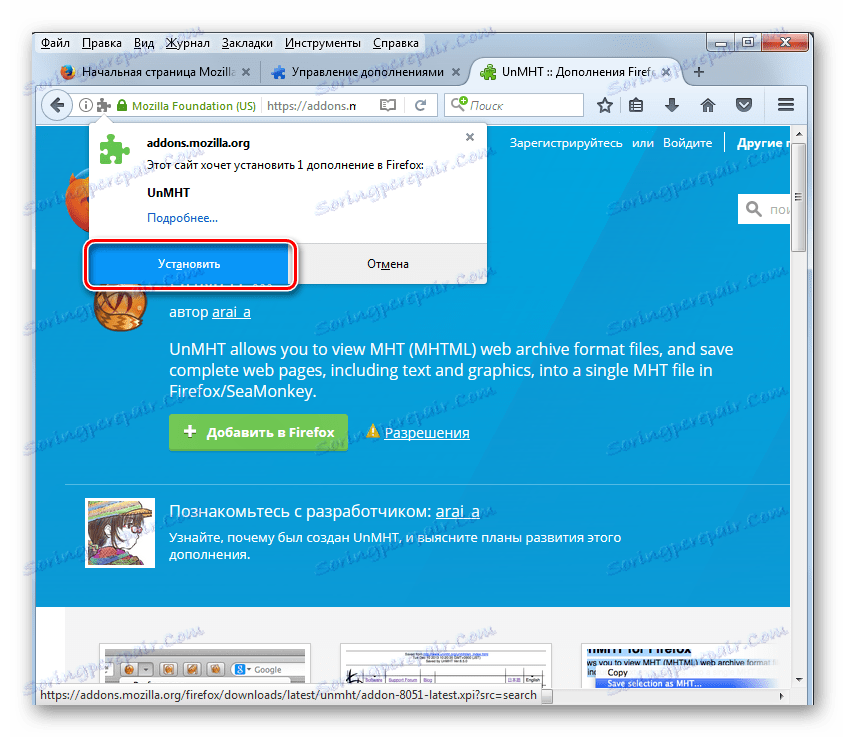Click the scrollbar down arrow
The image size is (846, 737).
pos(799,679)
